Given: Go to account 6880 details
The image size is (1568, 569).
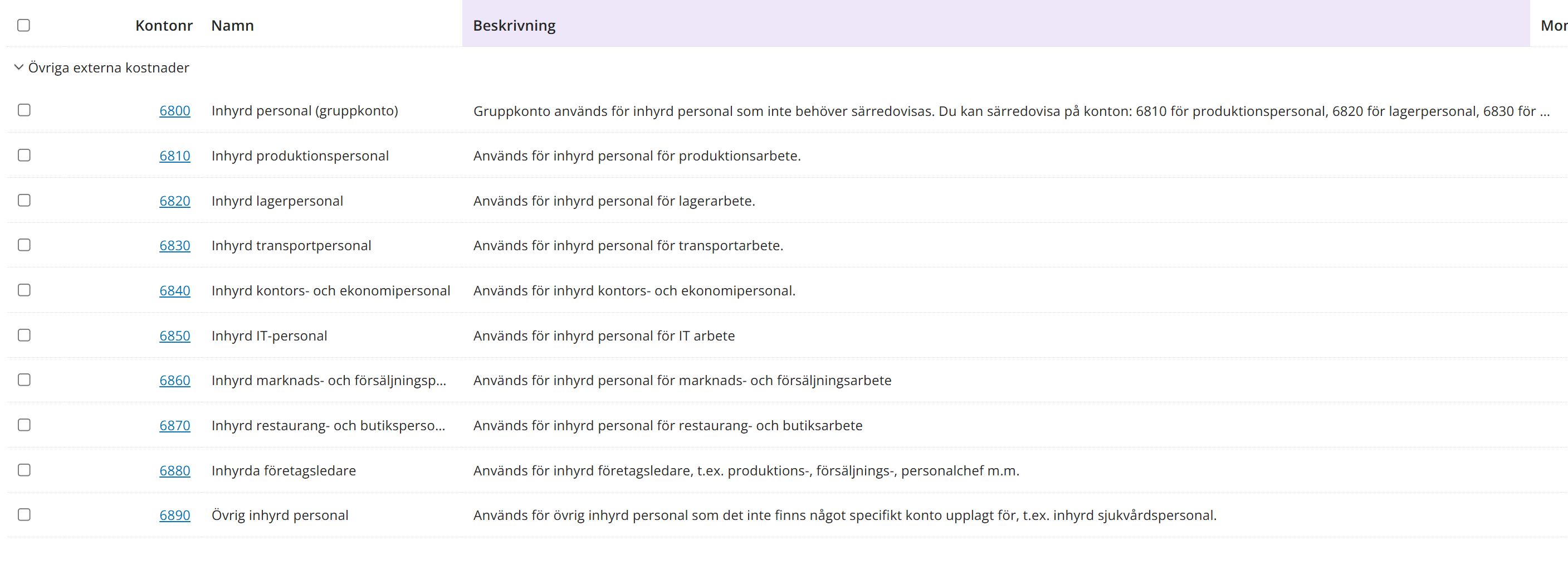Looking at the screenshot, I should 175,470.
